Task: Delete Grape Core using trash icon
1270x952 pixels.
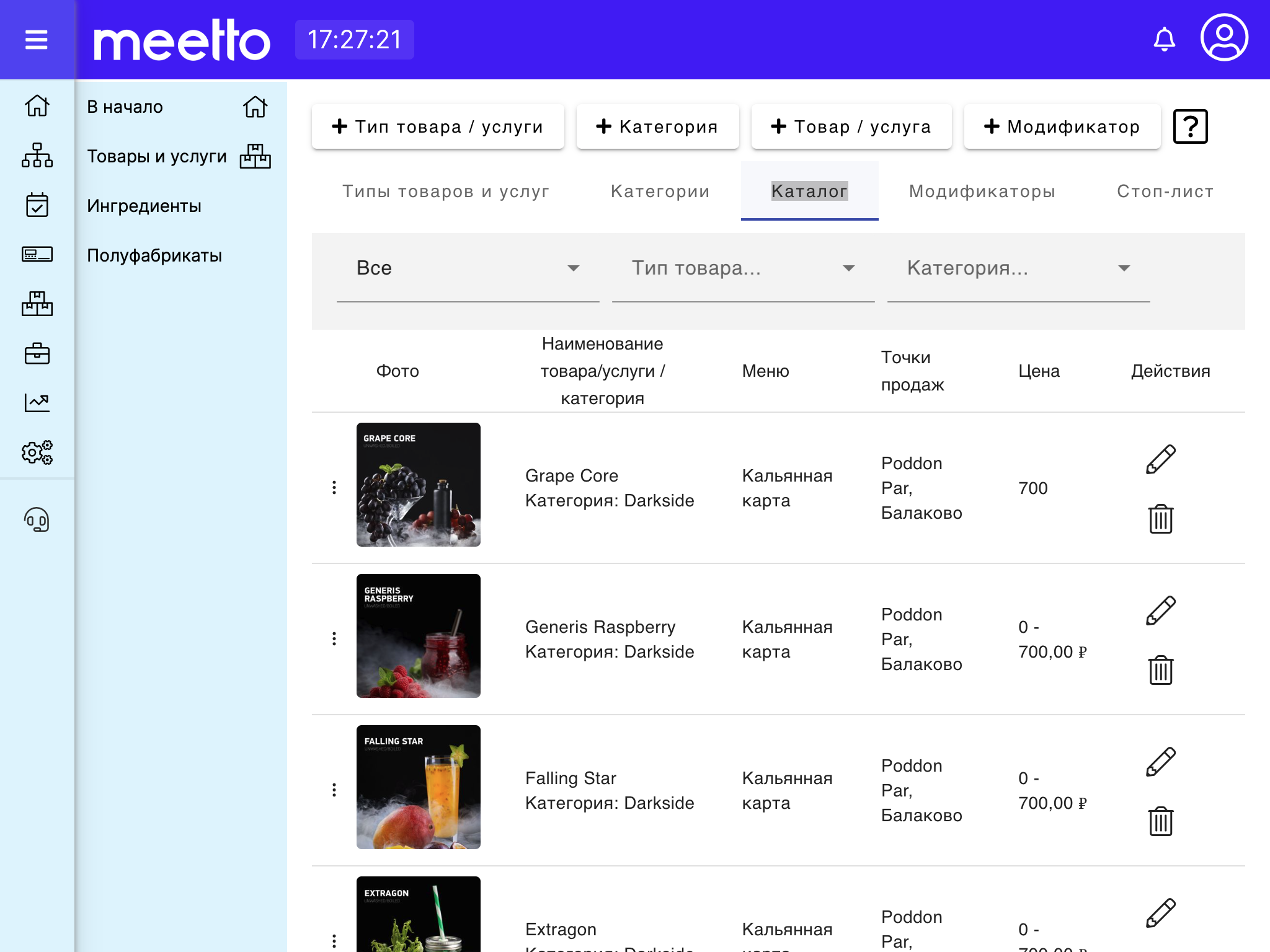Action: click(1161, 520)
